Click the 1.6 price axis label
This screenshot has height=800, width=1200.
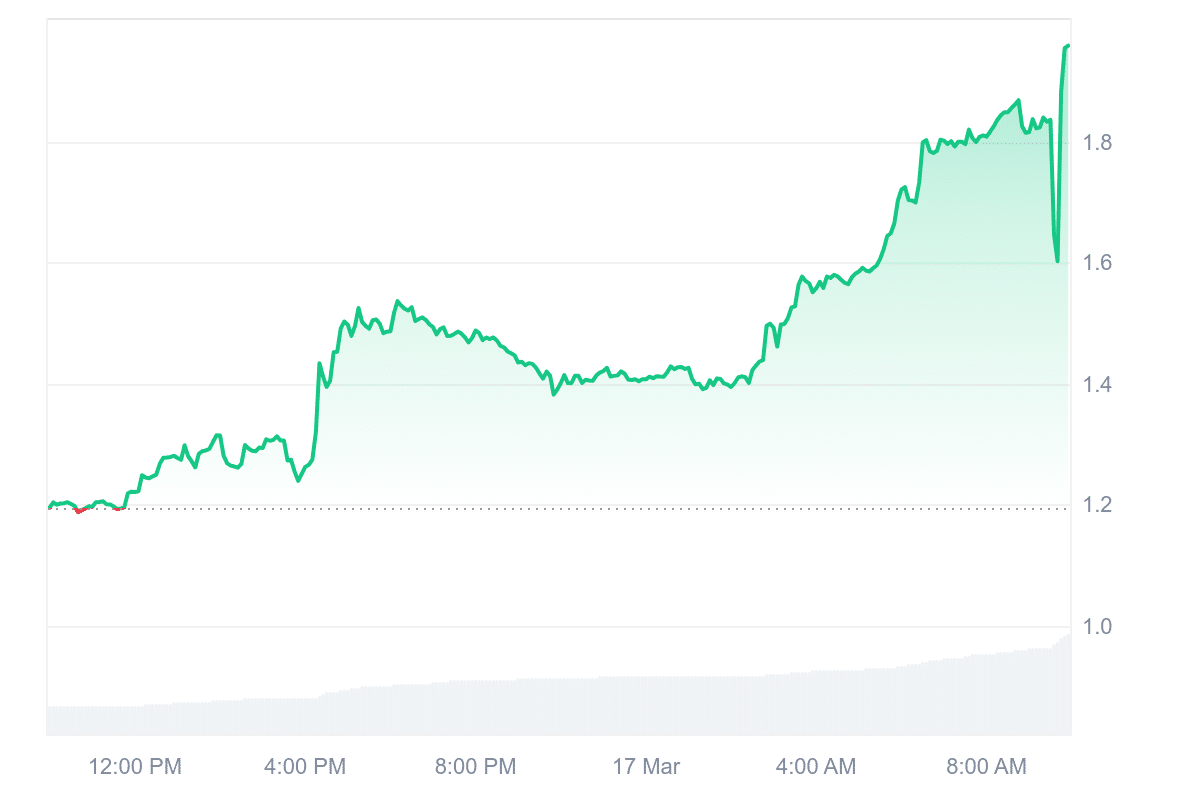pos(1099,263)
